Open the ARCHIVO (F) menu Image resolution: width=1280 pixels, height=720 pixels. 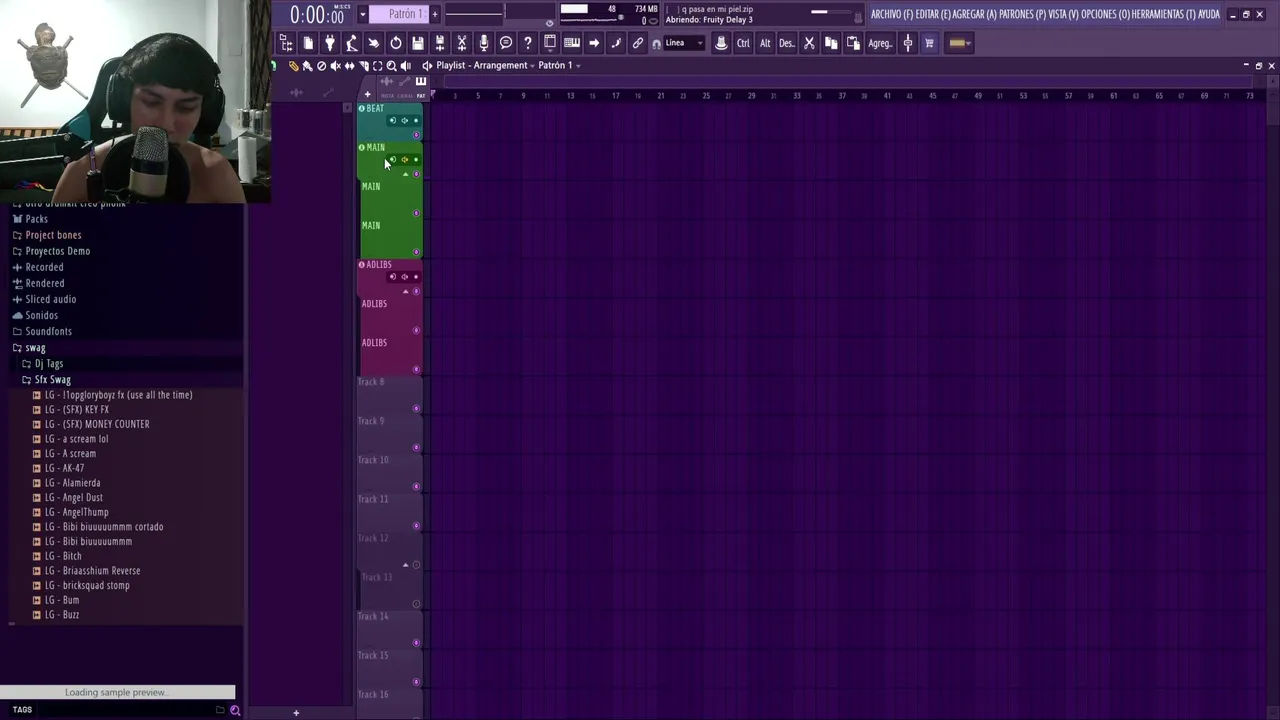[x=892, y=14]
